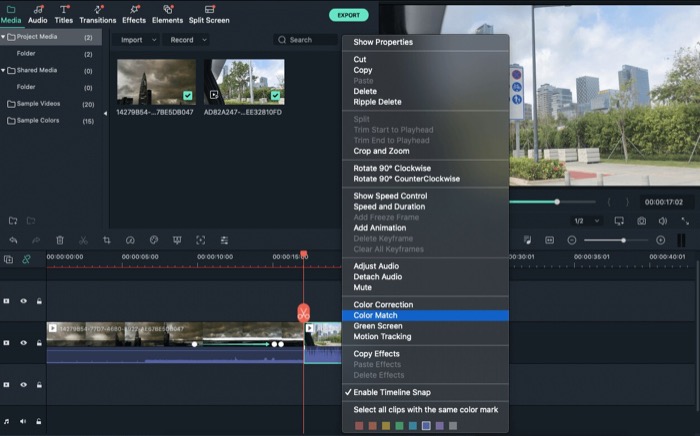Viewport: 700px width, 436px height.
Task: Collapse the Shared Media tree
Action: click(3, 70)
